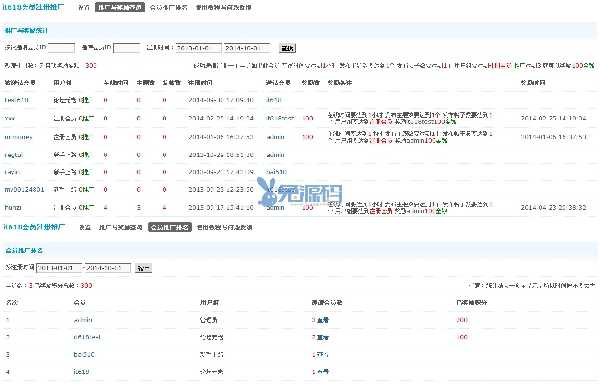The width and height of the screenshot is (600, 384).
Task: Open the admin member link in ranking table
Action: click(x=83, y=320)
